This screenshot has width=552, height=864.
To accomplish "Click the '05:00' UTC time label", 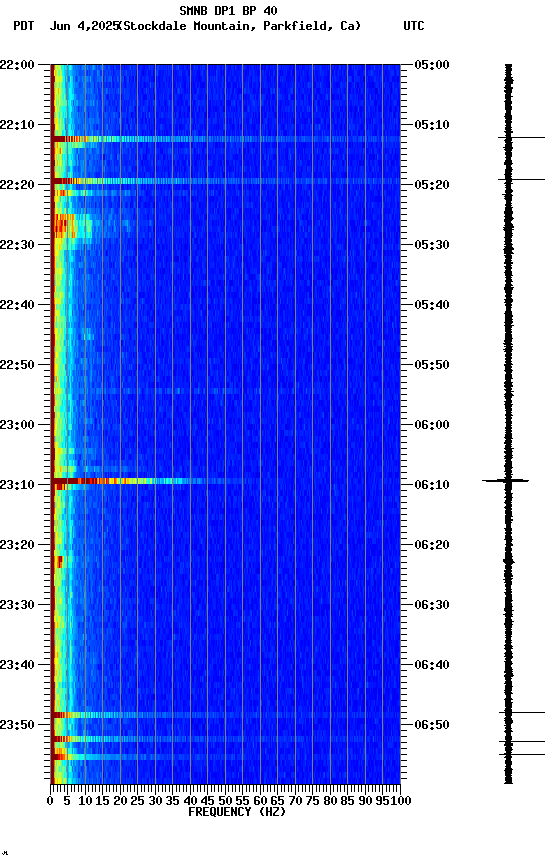I will point(431,64).
